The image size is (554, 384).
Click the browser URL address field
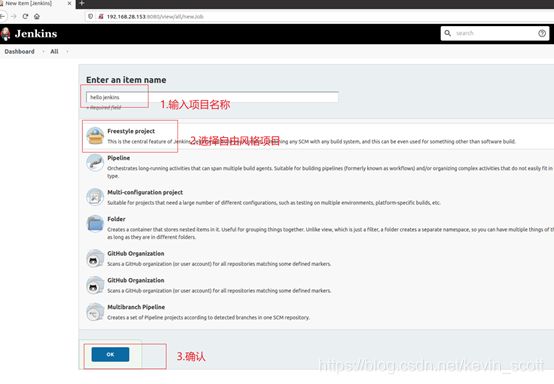point(319,16)
